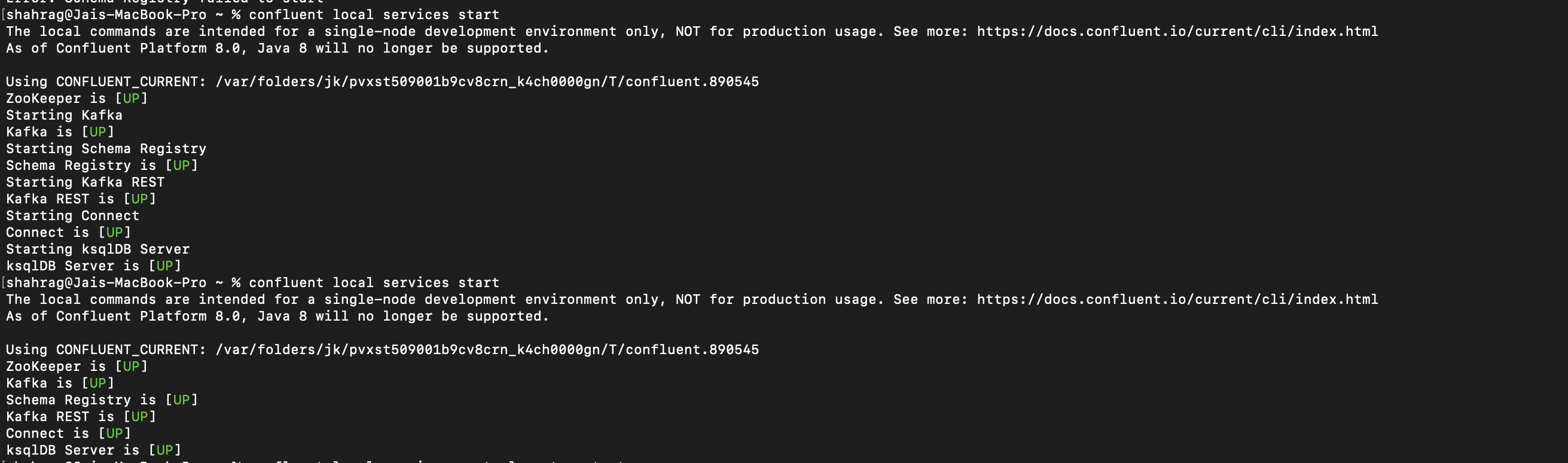This screenshot has width=1568, height=463.
Task: Click green UP status below 'Starting Schema Registry'
Action: tap(181, 165)
